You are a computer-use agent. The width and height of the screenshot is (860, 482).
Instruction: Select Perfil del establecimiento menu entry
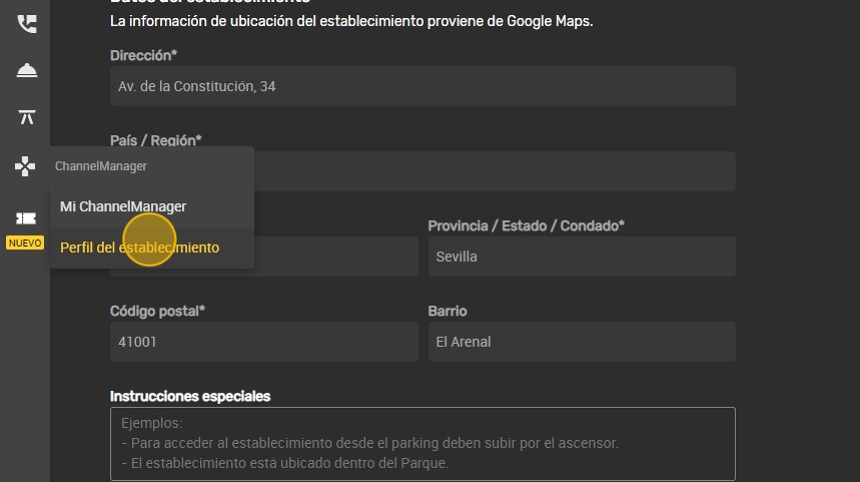[x=139, y=247]
